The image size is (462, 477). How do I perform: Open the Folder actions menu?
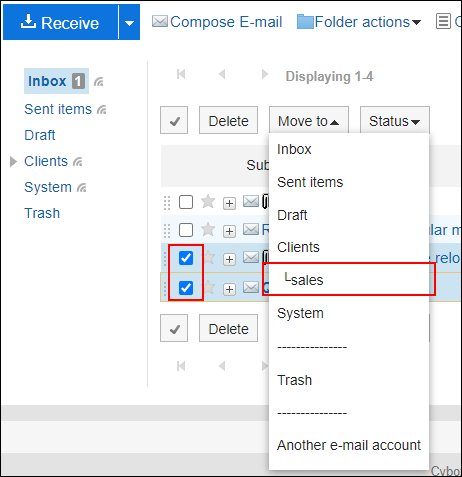pyautogui.click(x=368, y=22)
